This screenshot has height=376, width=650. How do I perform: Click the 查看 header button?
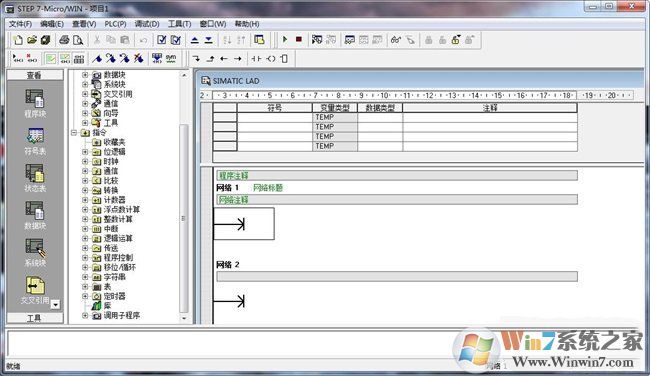pos(35,75)
